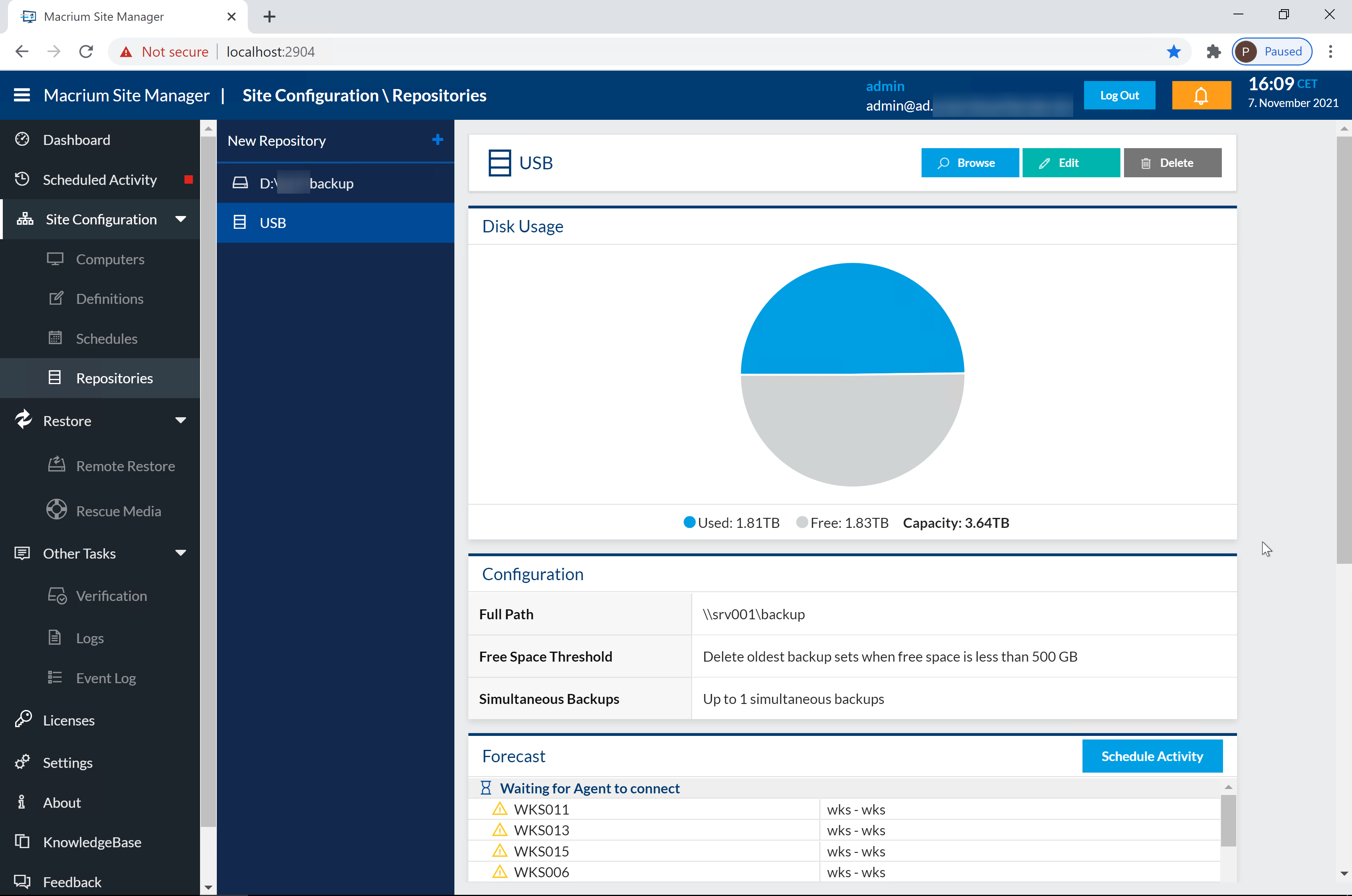
Task: Open the Schedules menu item
Action: click(106, 339)
